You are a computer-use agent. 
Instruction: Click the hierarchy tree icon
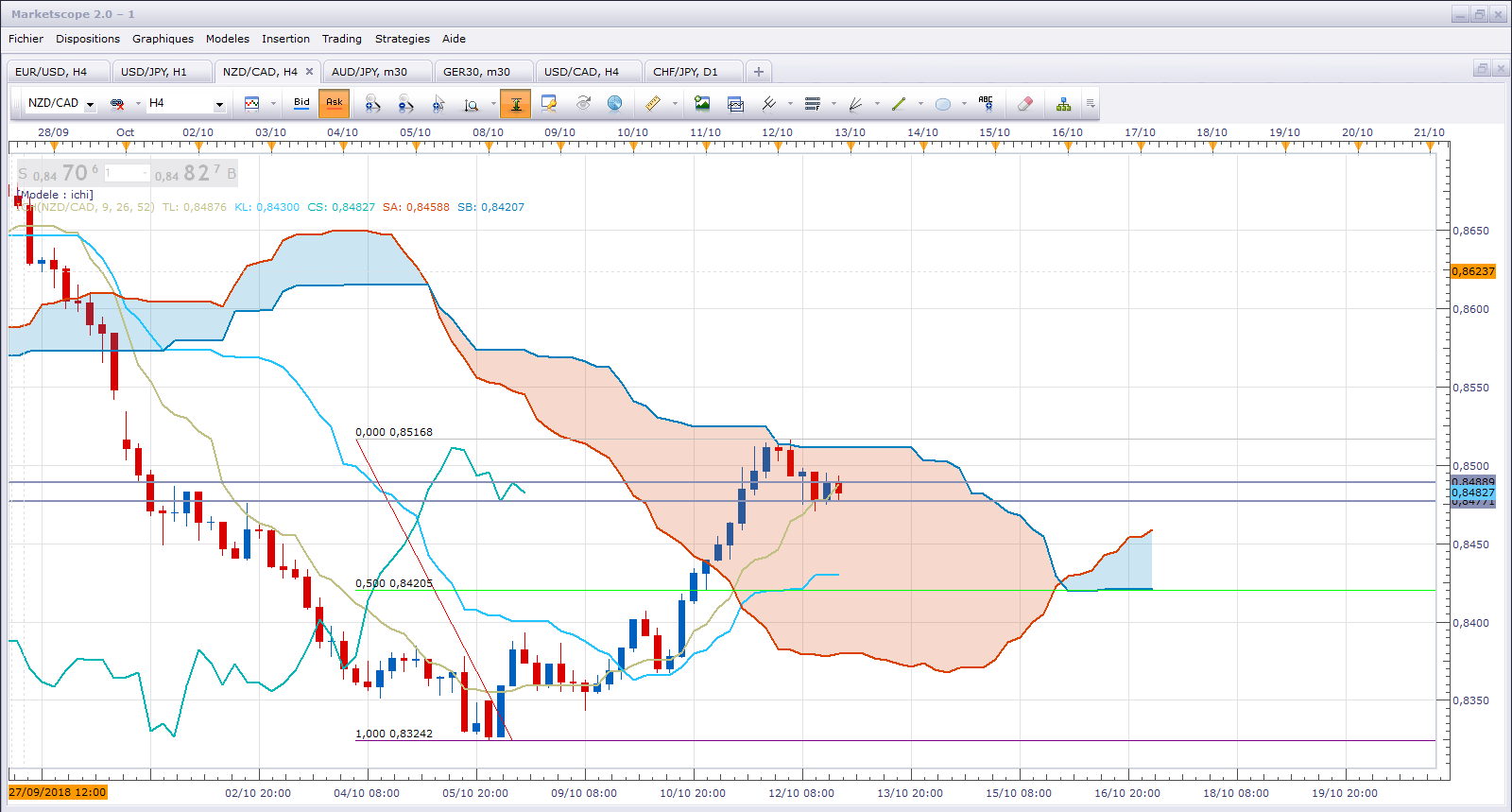(1063, 104)
